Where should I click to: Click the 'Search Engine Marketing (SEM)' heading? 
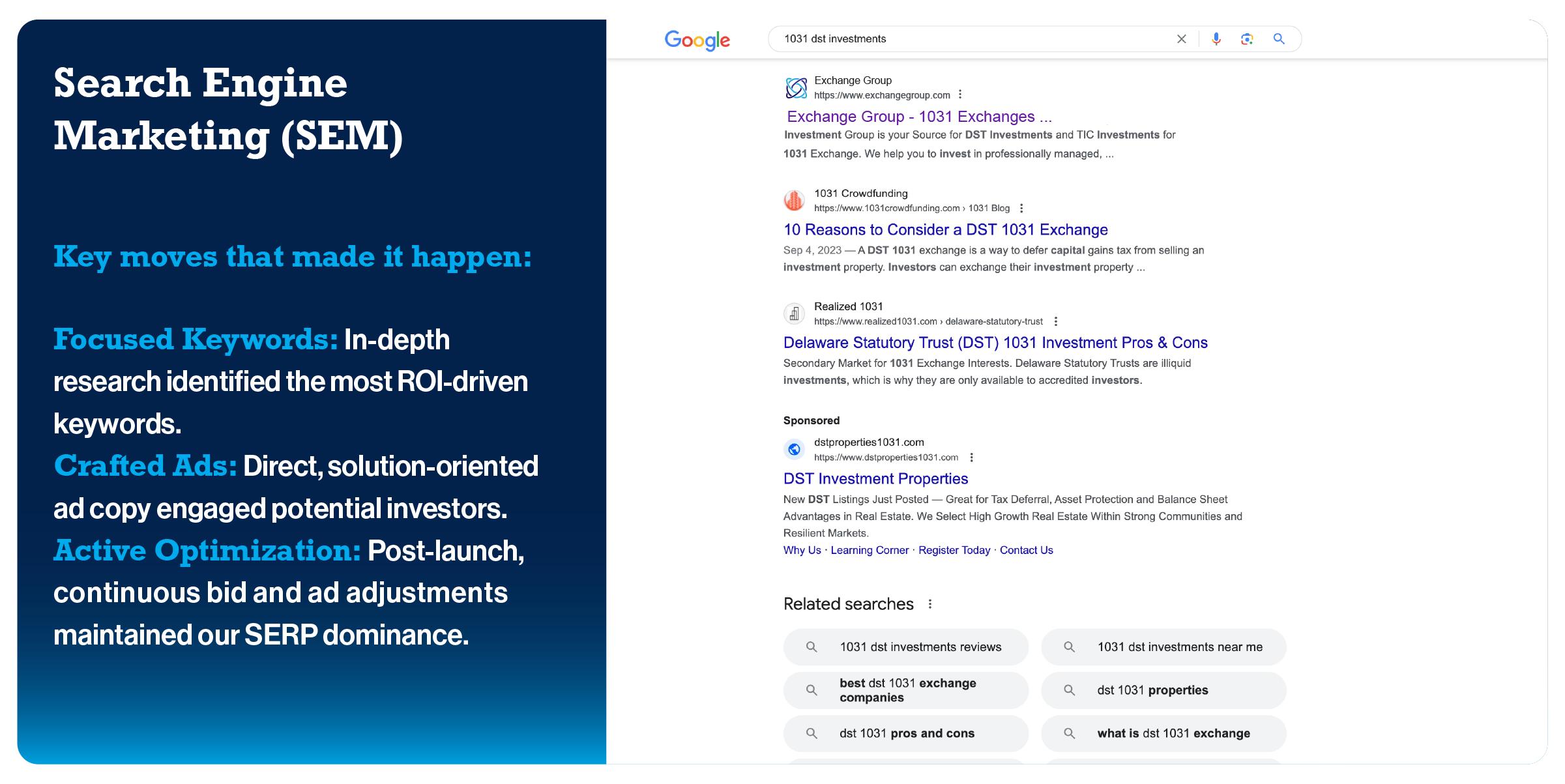click(228, 109)
